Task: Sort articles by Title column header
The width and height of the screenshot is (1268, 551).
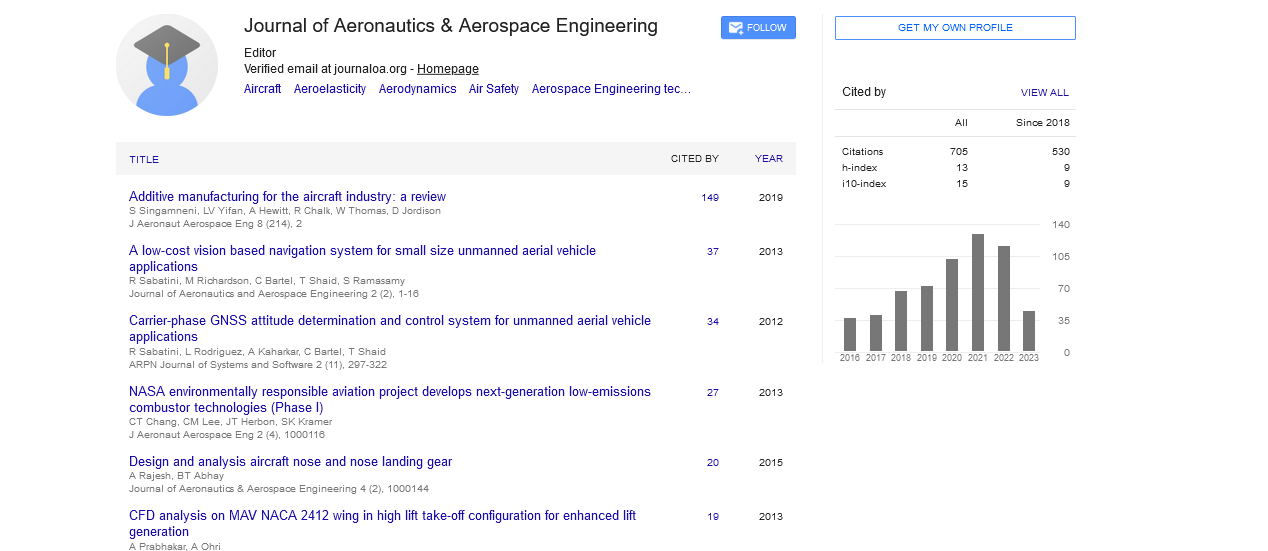Action: click(x=144, y=159)
